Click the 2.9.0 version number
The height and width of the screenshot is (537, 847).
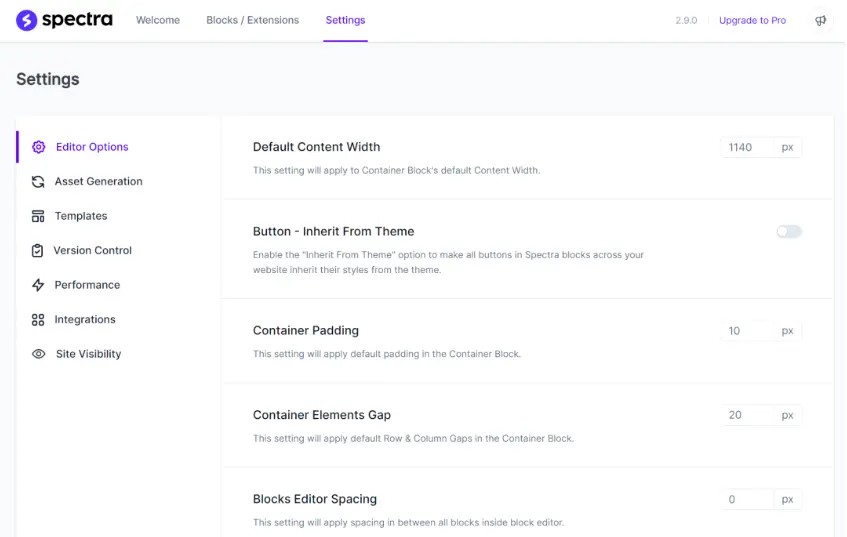click(x=686, y=20)
